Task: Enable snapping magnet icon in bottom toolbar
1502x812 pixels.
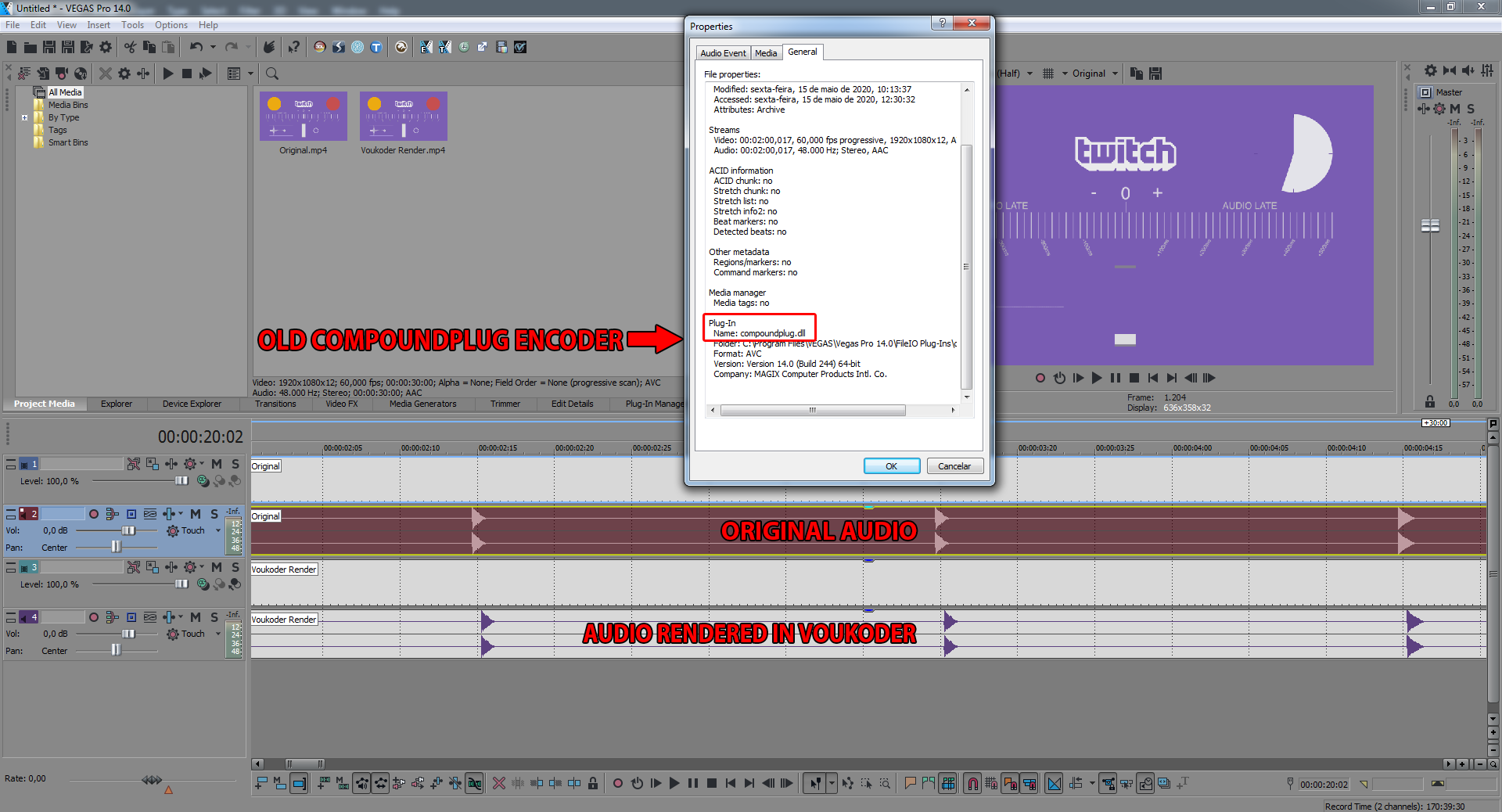Action: coord(972,783)
